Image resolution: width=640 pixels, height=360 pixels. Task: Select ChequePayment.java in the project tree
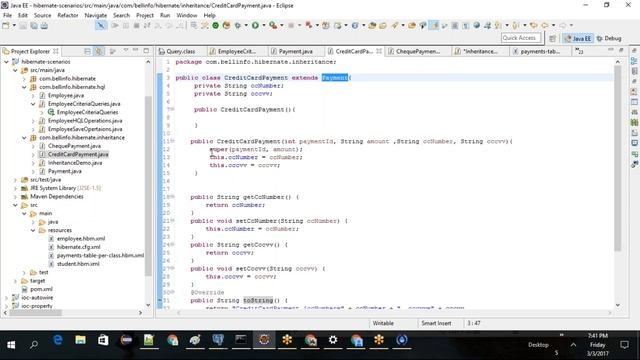[74, 146]
